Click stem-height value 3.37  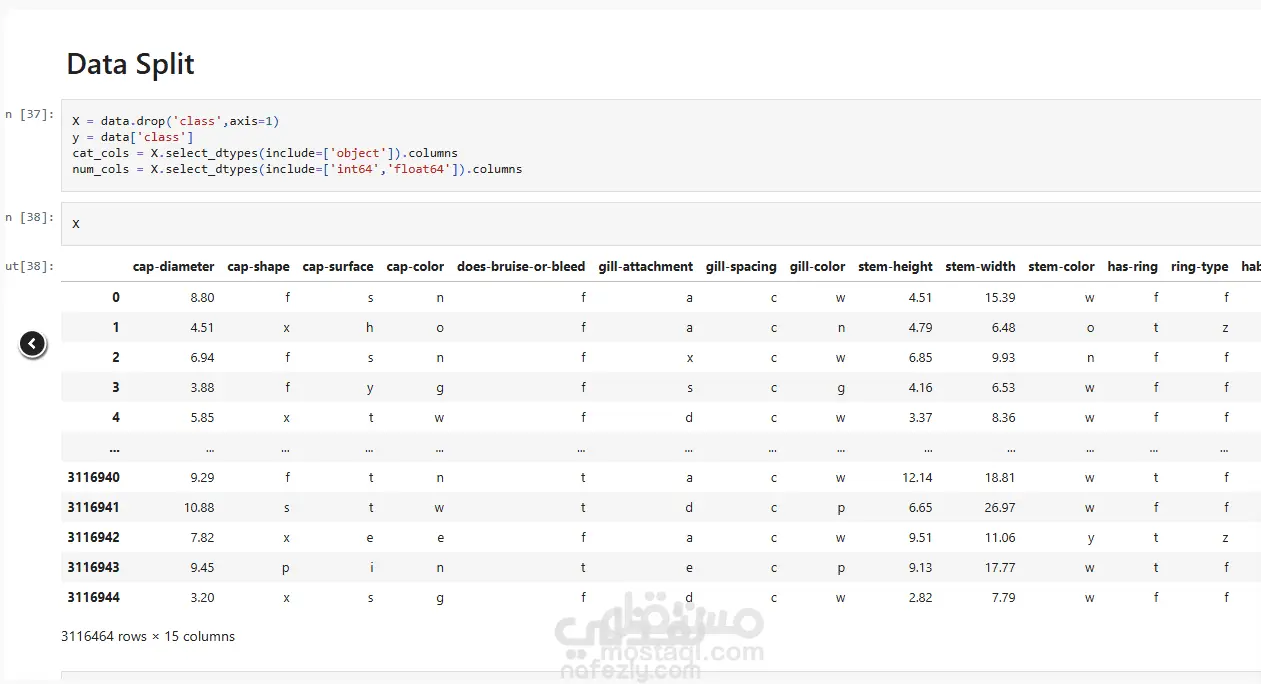[x=919, y=417]
